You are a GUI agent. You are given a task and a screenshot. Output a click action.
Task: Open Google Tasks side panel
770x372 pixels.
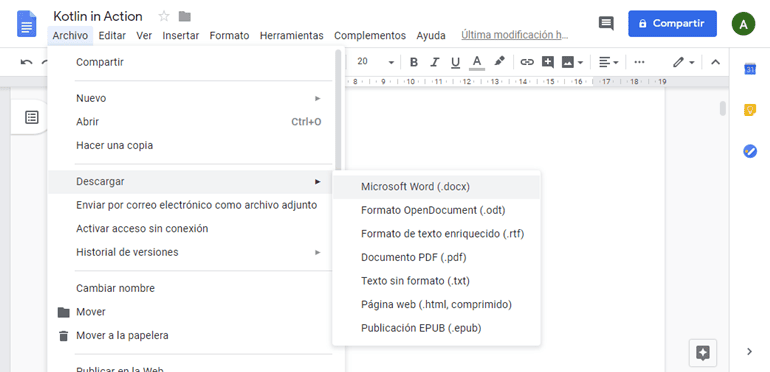(x=750, y=152)
